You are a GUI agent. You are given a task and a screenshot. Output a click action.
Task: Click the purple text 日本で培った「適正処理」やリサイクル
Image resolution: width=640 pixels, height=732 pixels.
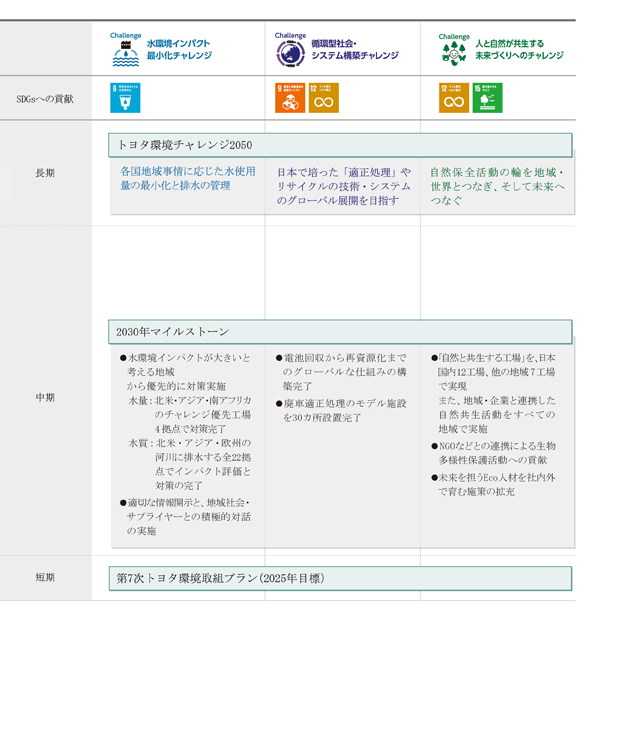(x=344, y=186)
